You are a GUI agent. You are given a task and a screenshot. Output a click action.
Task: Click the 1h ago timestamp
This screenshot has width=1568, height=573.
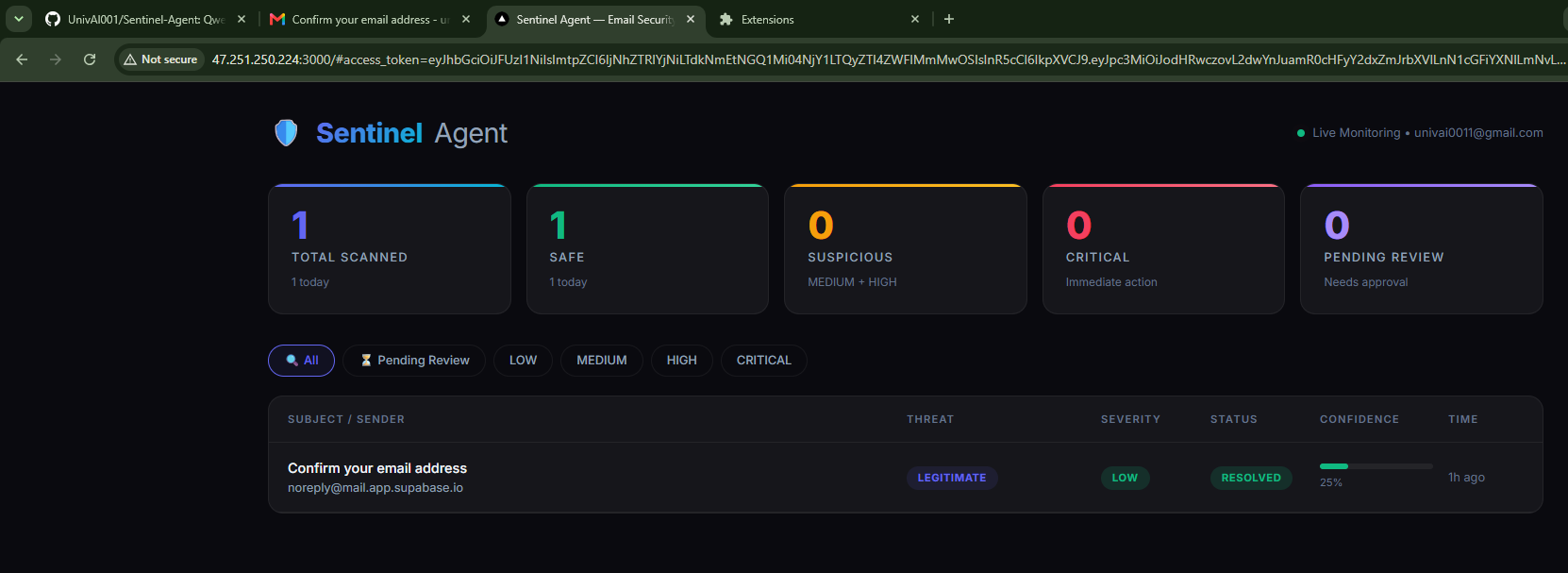point(1466,478)
